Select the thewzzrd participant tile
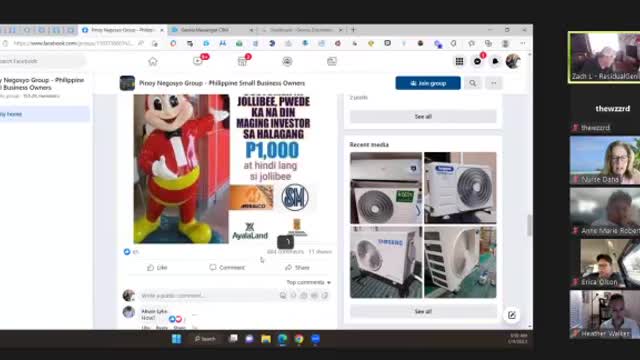640x360 pixels. click(x=605, y=109)
